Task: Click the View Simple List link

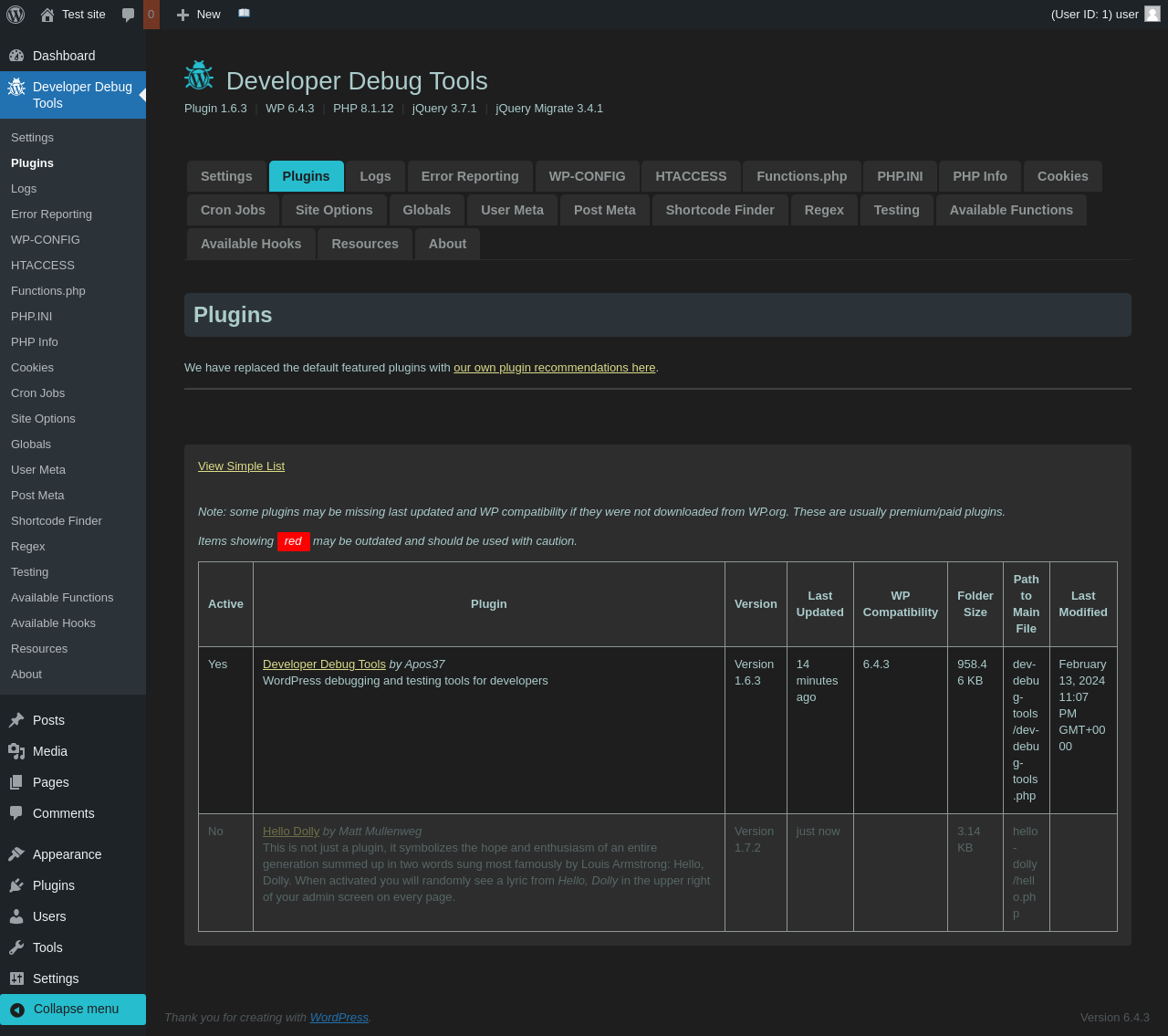Action: point(241,466)
